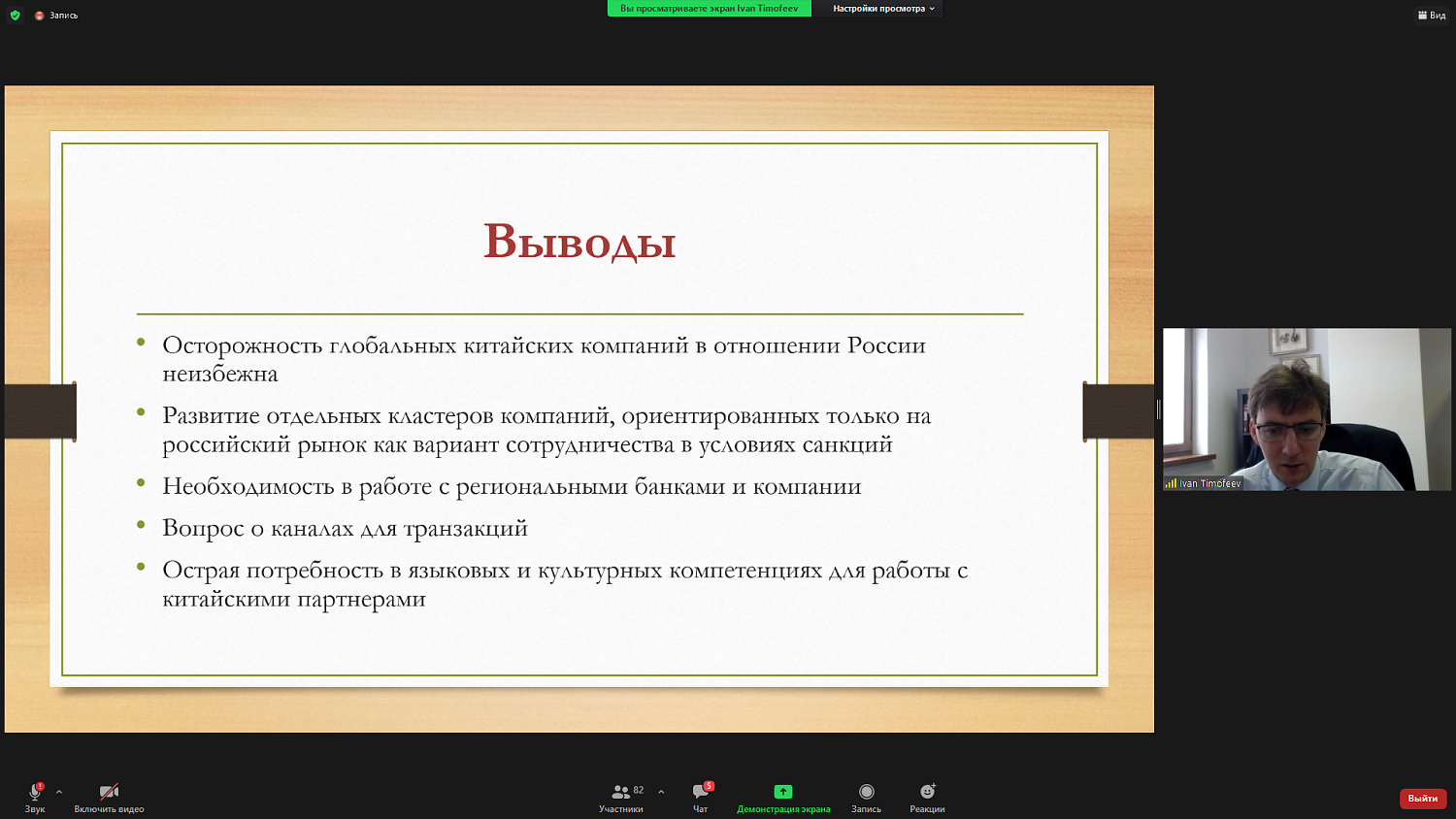Click the signal strength bars on Timofeev's video
The image size is (1456, 819).
(1170, 484)
